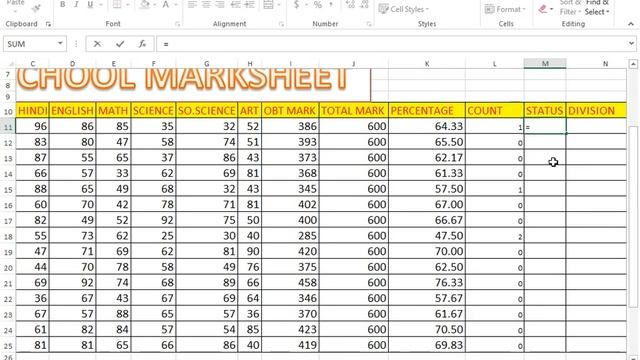
Task: Align text right
Action: 220,4
